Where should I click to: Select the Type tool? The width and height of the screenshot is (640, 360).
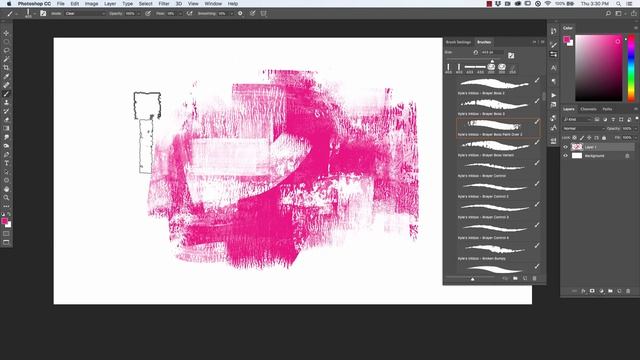[x=6, y=163]
